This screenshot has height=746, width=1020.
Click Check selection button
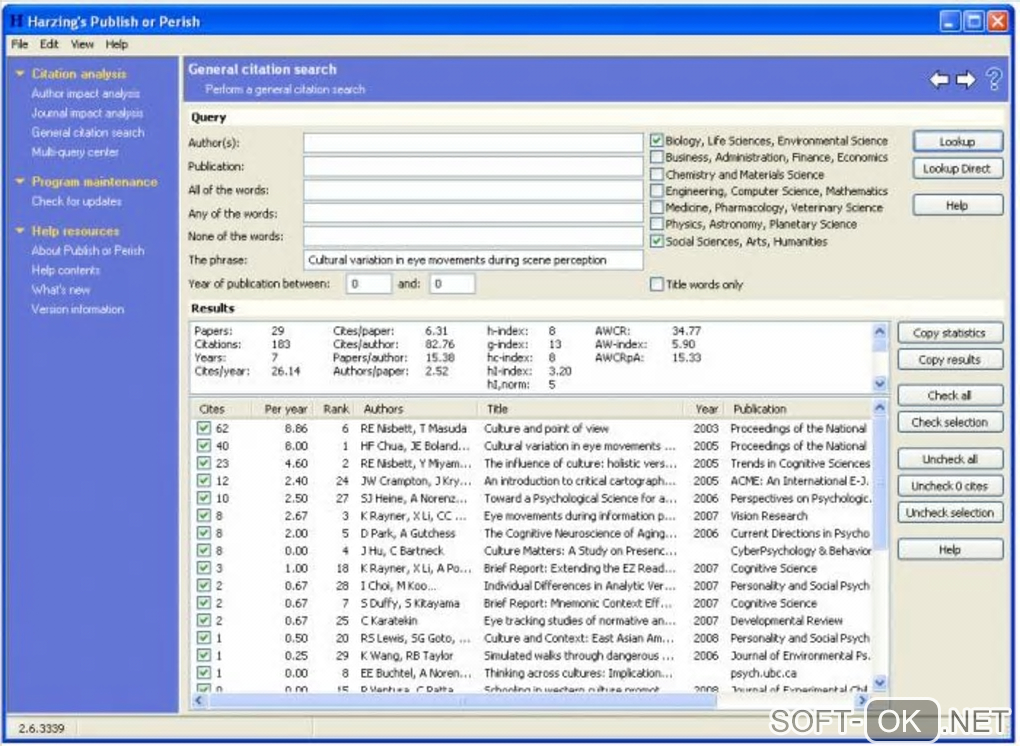[x=950, y=423]
